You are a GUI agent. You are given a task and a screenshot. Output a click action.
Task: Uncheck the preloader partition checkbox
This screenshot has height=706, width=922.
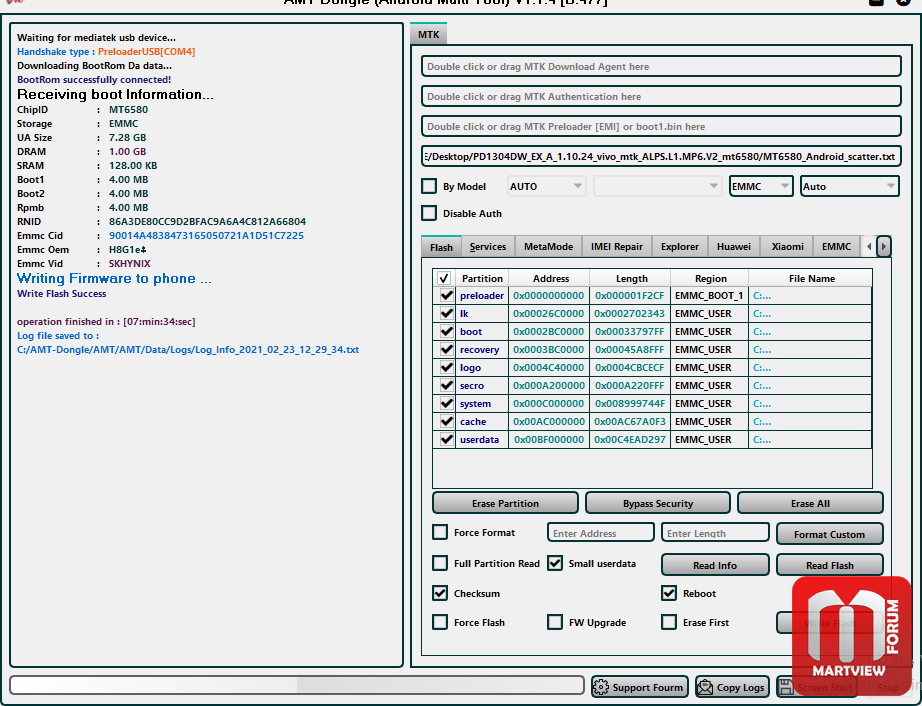click(446, 295)
